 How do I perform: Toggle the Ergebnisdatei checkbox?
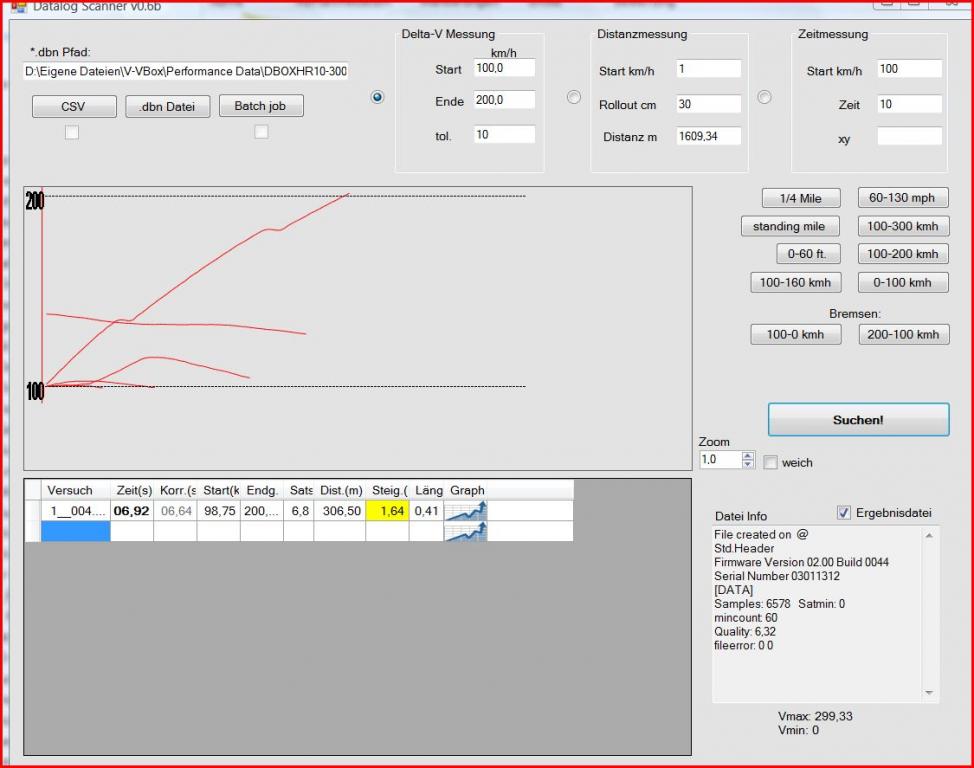(x=843, y=513)
